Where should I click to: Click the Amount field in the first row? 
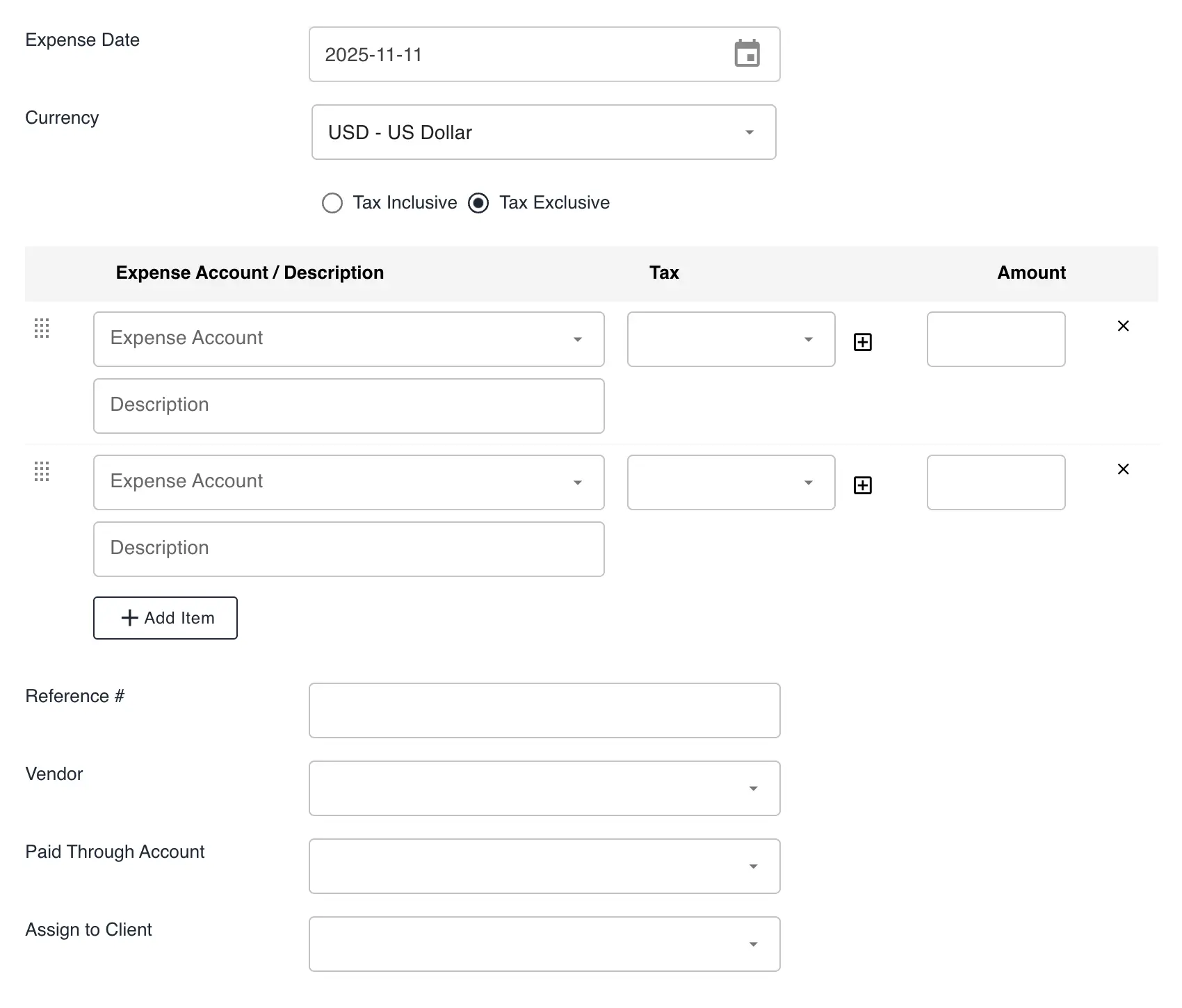pos(996,339)
